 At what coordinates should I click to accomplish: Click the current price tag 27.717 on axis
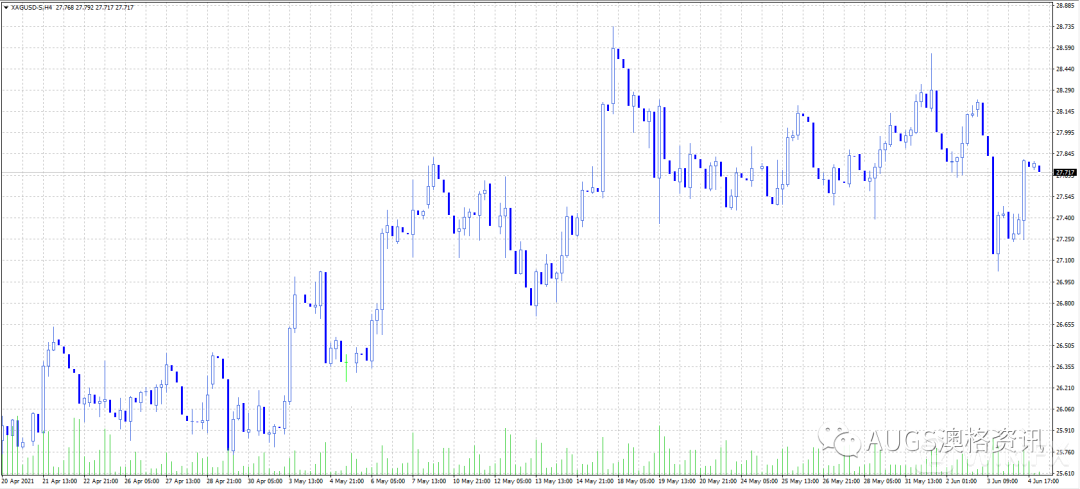coord(1066,172)
